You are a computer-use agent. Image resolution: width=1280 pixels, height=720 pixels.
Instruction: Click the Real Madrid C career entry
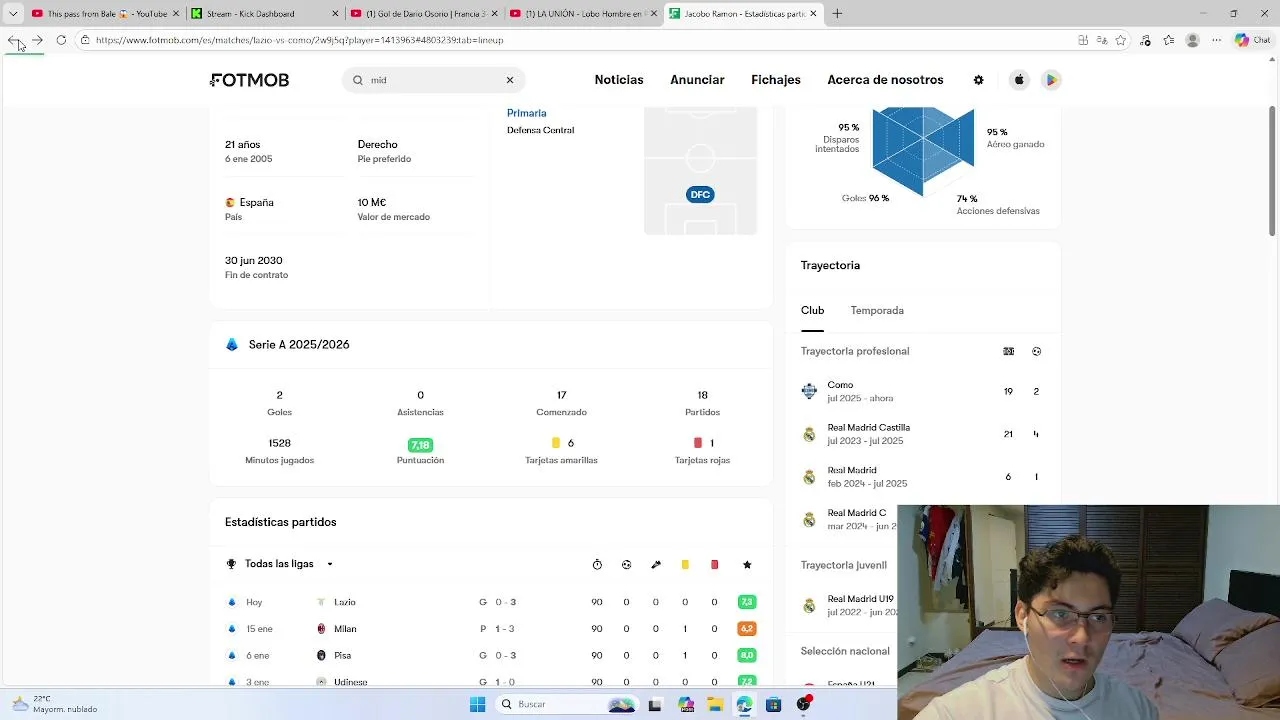pyautogui.click(x=848, y=520)
